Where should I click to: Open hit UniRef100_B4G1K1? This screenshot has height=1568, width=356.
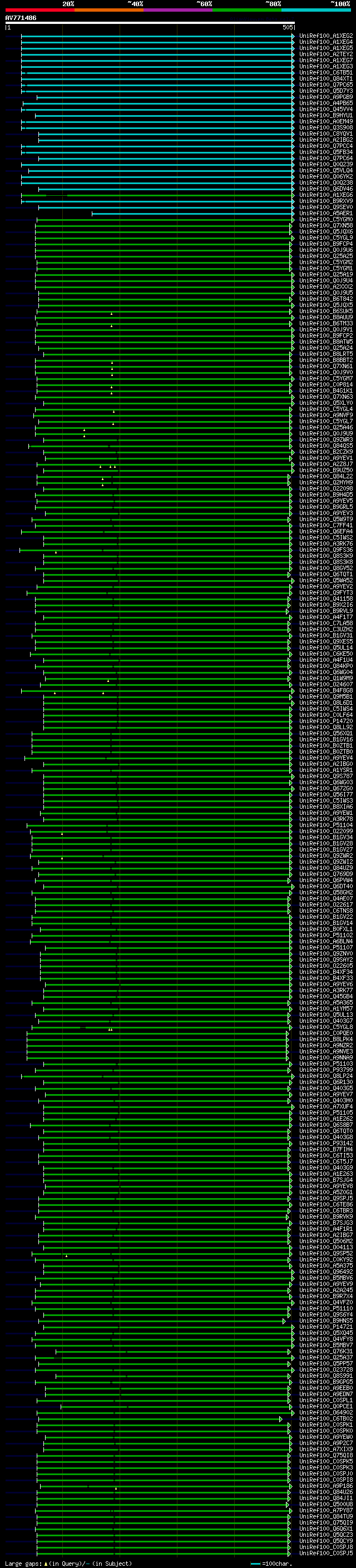point(326,391)
